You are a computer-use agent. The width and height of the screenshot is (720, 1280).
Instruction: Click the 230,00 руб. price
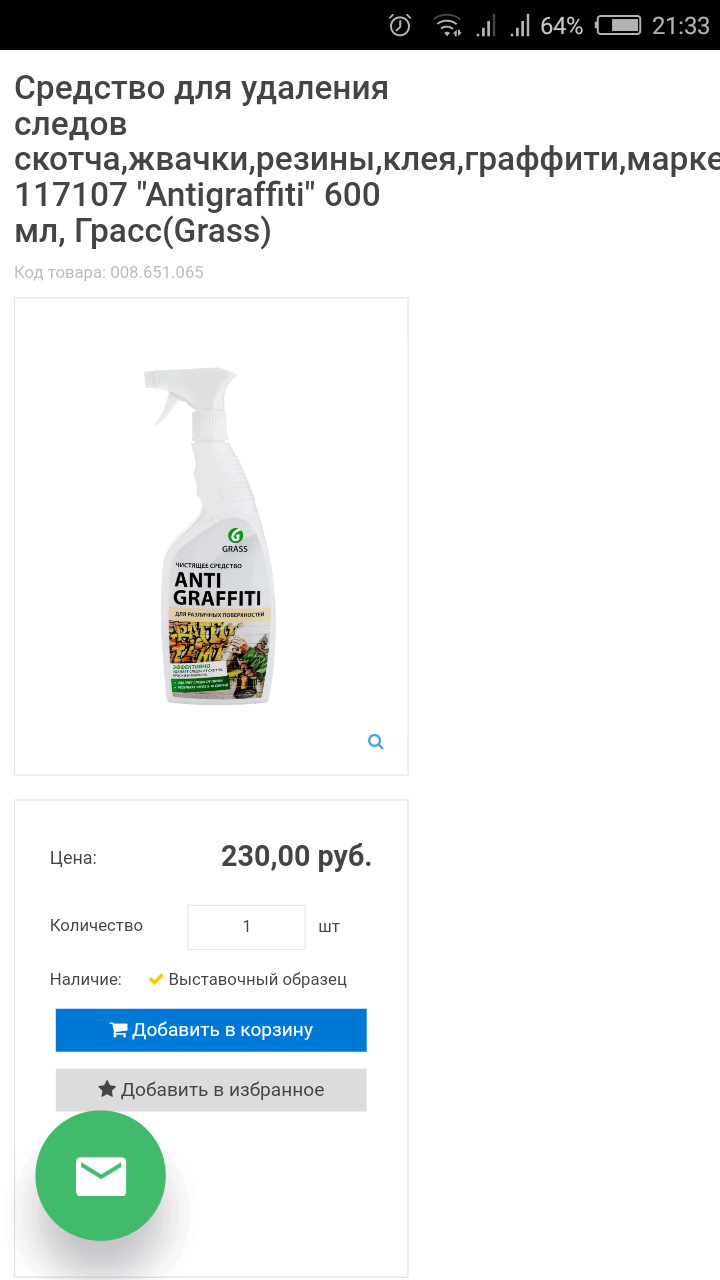[296, 857]
